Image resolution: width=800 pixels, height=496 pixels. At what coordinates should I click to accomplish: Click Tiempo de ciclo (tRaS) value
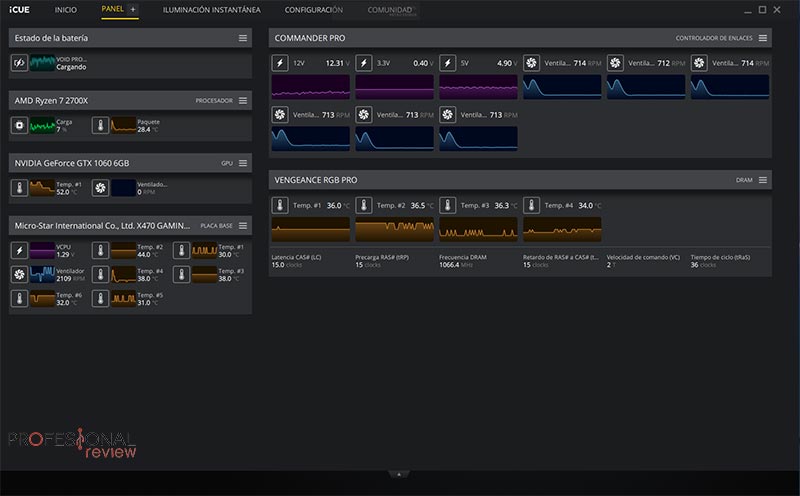point(703,265)
